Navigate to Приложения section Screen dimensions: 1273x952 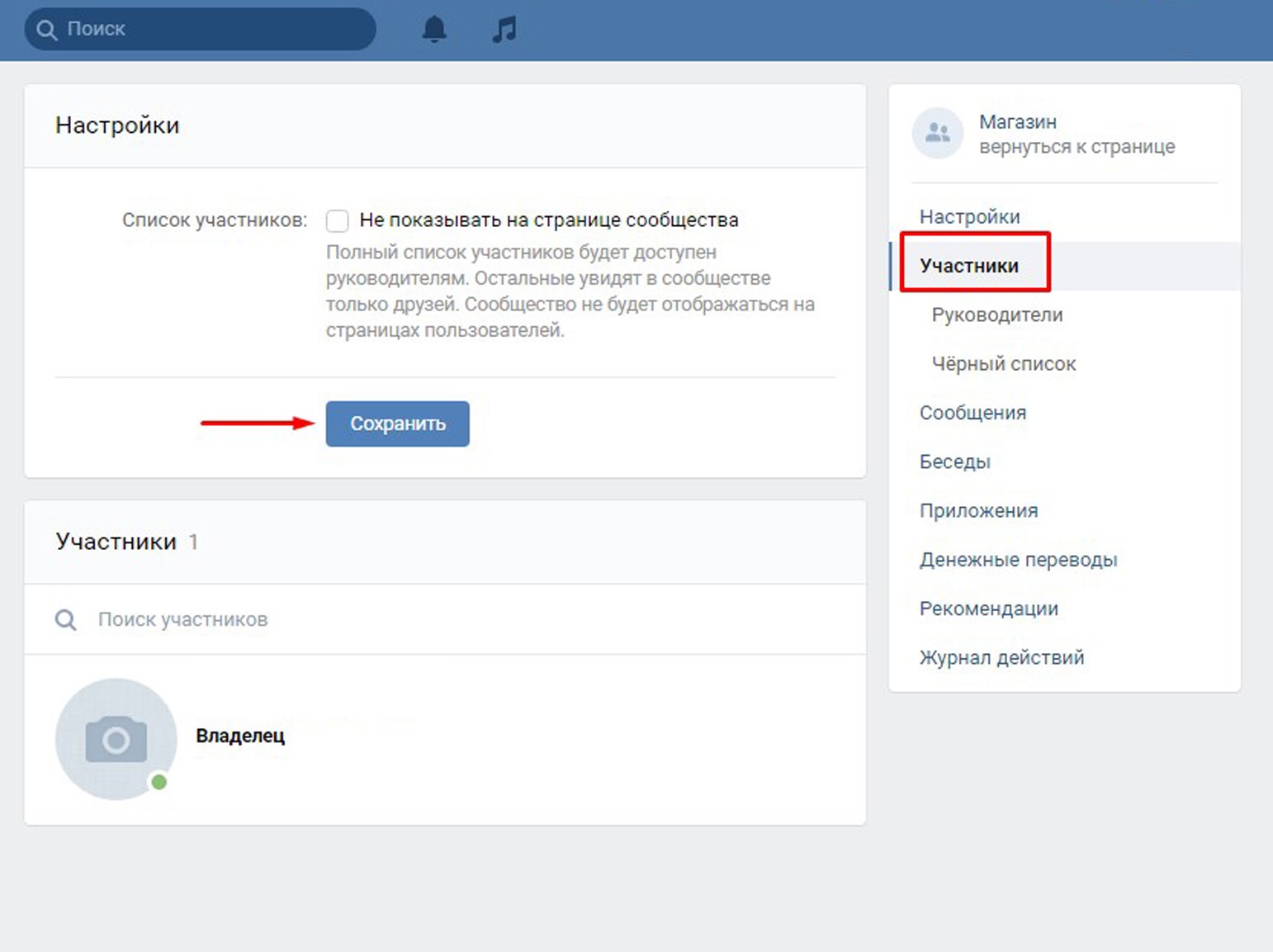click(x=978, y=510)
